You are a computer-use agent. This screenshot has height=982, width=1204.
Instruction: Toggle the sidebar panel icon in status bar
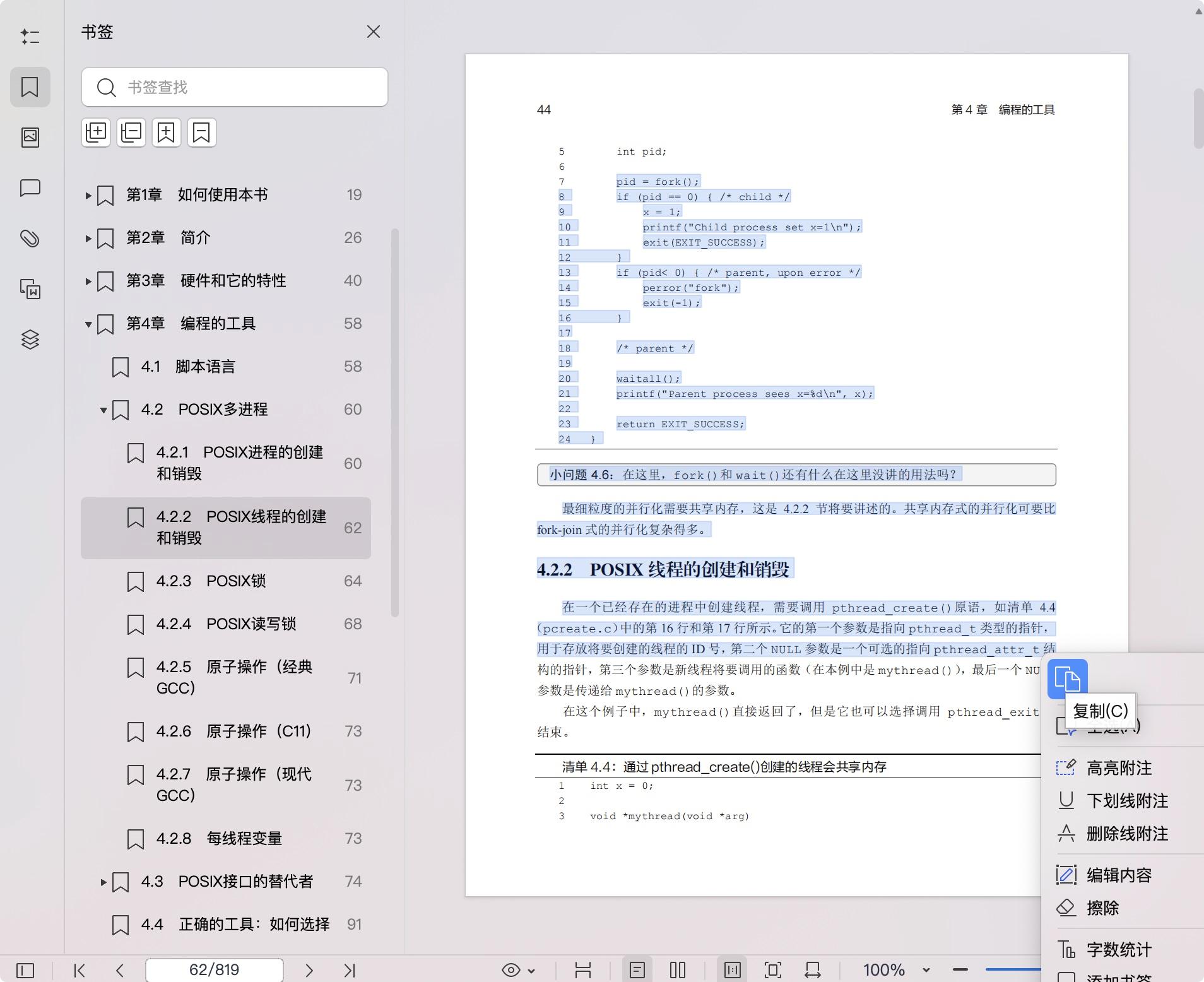(25, 970)
